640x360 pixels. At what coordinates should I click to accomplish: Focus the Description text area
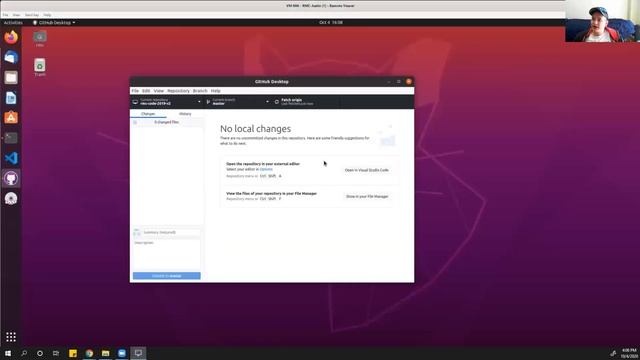[x=167, y=255]
